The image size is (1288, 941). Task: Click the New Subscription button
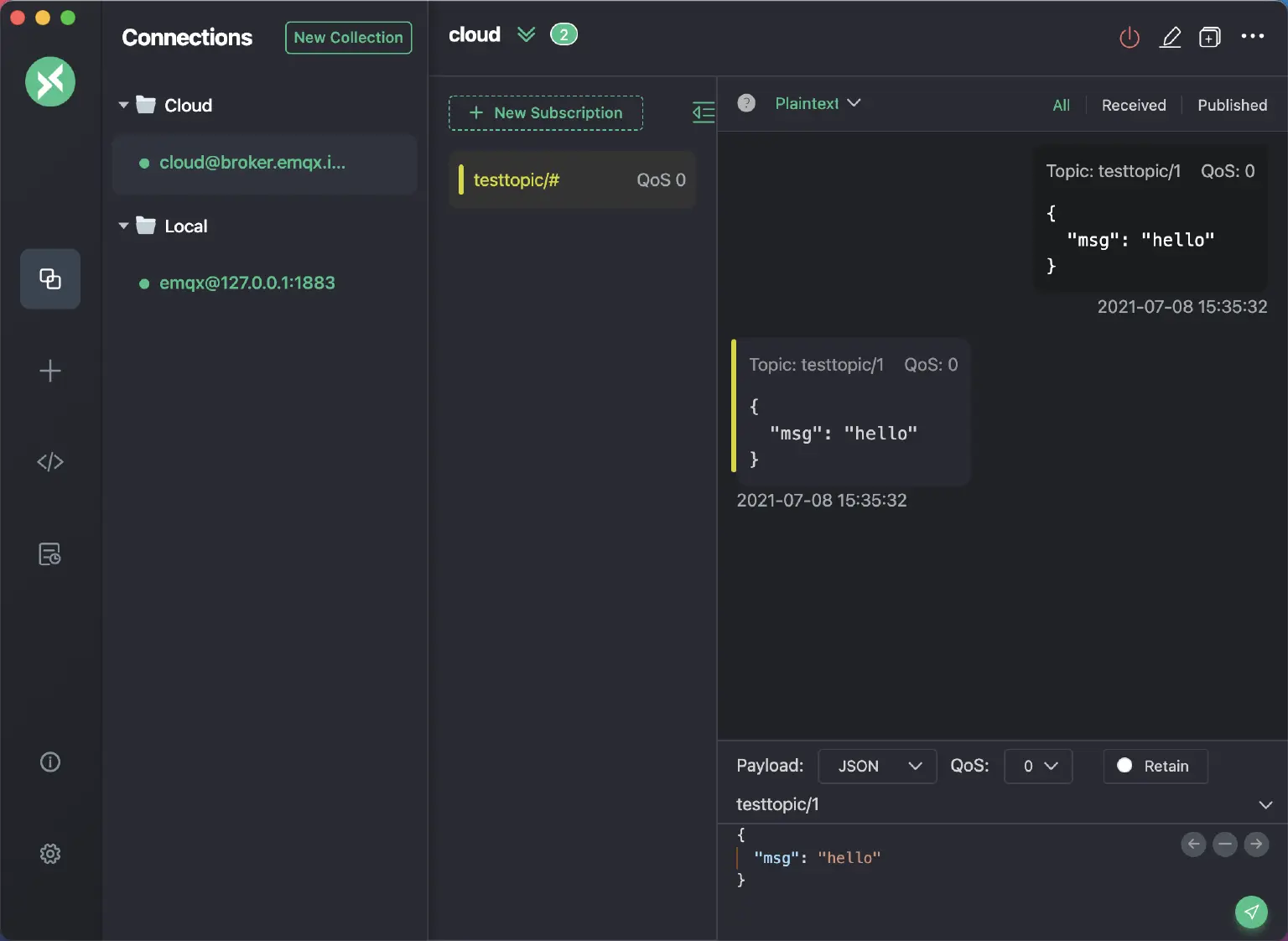546,113
